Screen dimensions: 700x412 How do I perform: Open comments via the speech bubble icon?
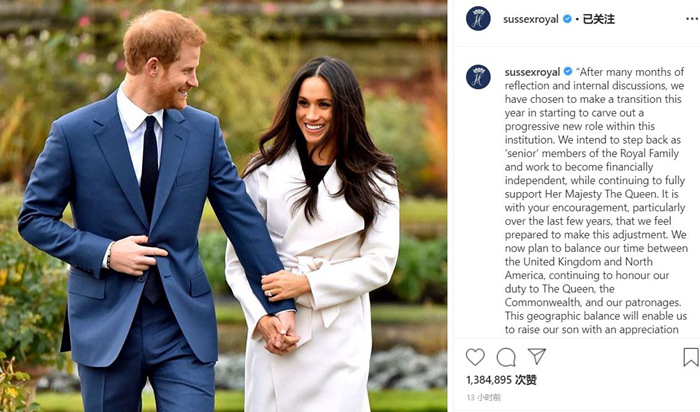(x=506, y=357)
